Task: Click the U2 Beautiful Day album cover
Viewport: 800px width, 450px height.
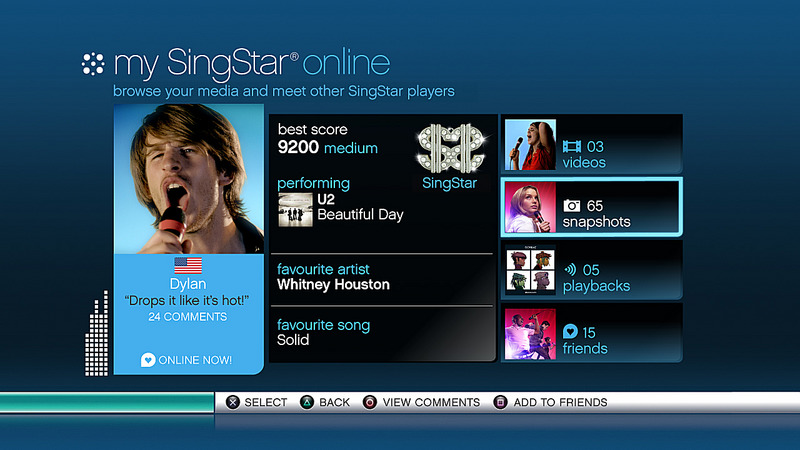Action: tap(295, 210)
